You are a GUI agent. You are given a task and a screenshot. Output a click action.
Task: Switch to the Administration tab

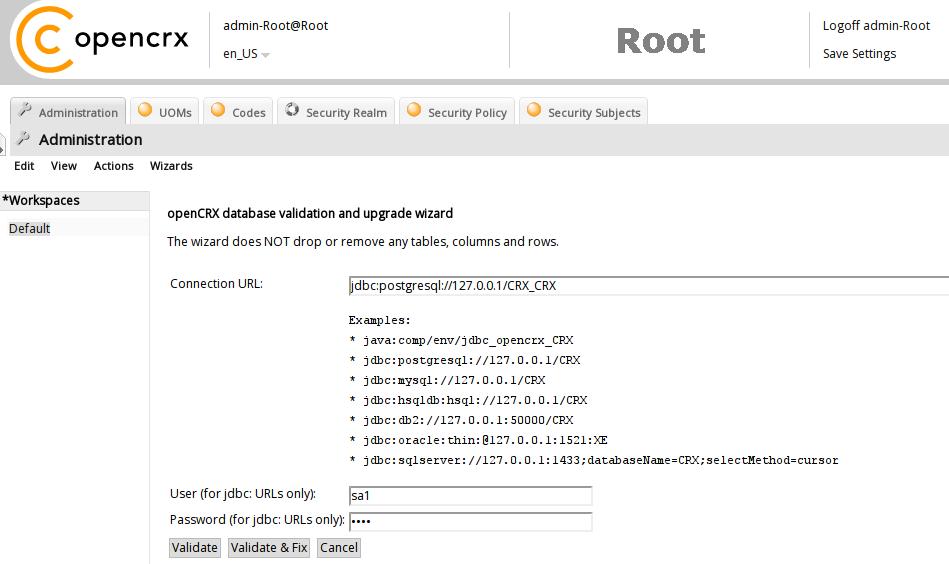coord(68,111)
